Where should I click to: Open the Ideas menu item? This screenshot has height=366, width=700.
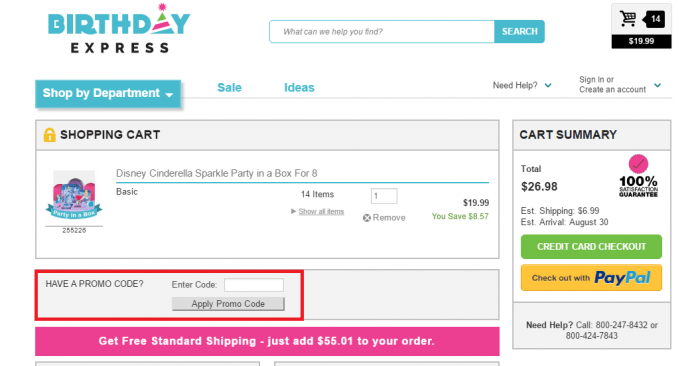(x=299, y=87)
